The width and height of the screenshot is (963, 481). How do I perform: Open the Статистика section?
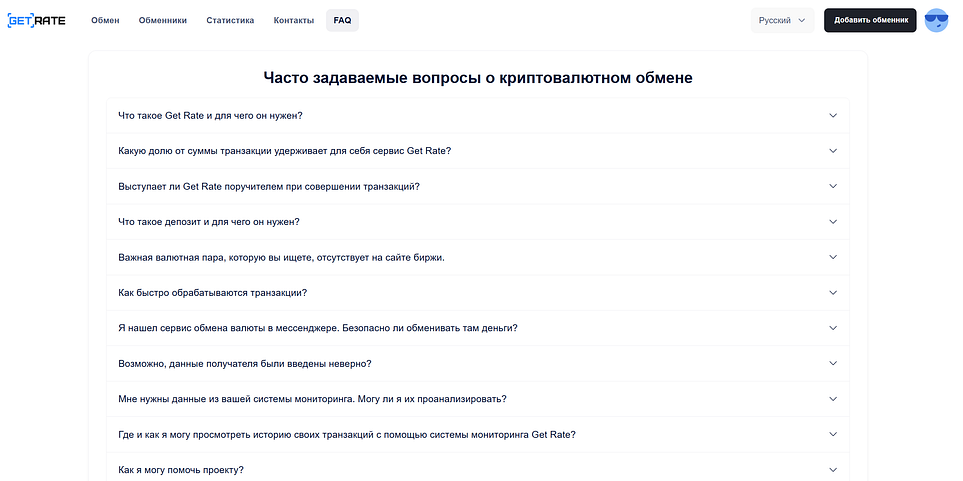(230, 20)
